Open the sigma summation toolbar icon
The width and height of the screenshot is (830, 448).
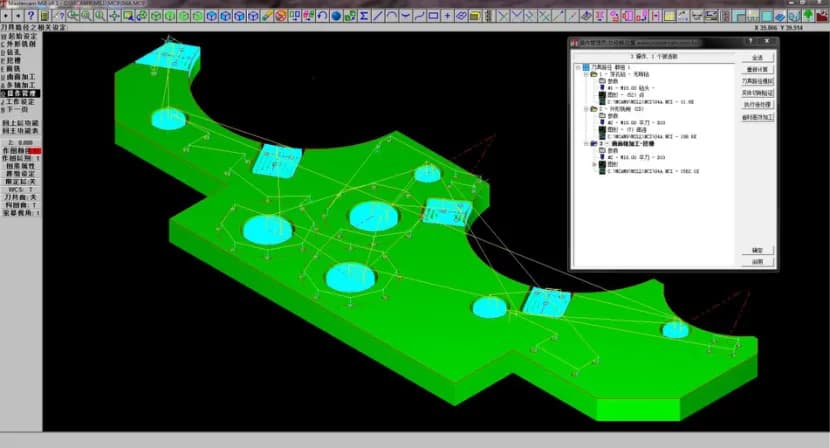tap(364, 16)
